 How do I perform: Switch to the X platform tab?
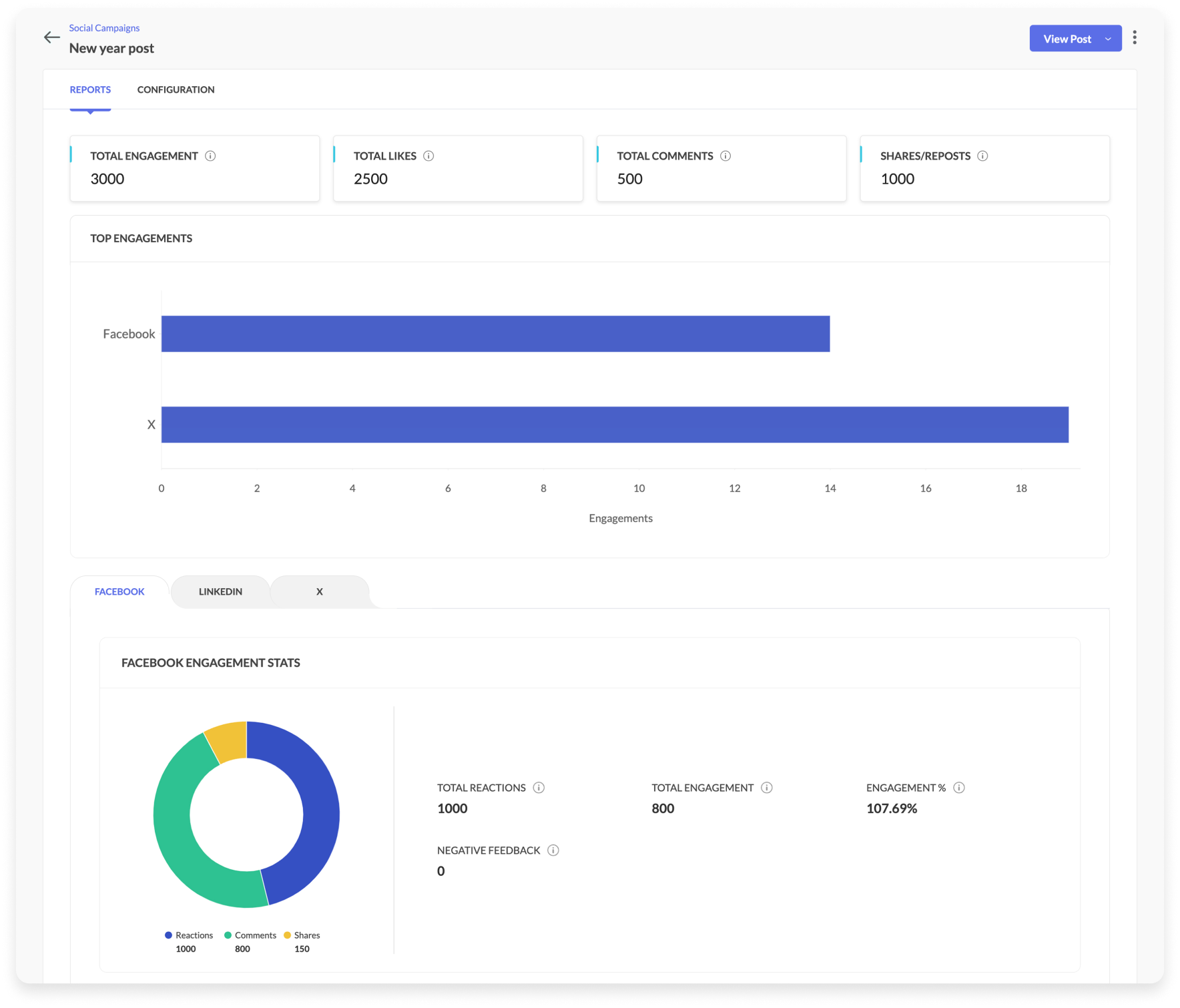319,591
